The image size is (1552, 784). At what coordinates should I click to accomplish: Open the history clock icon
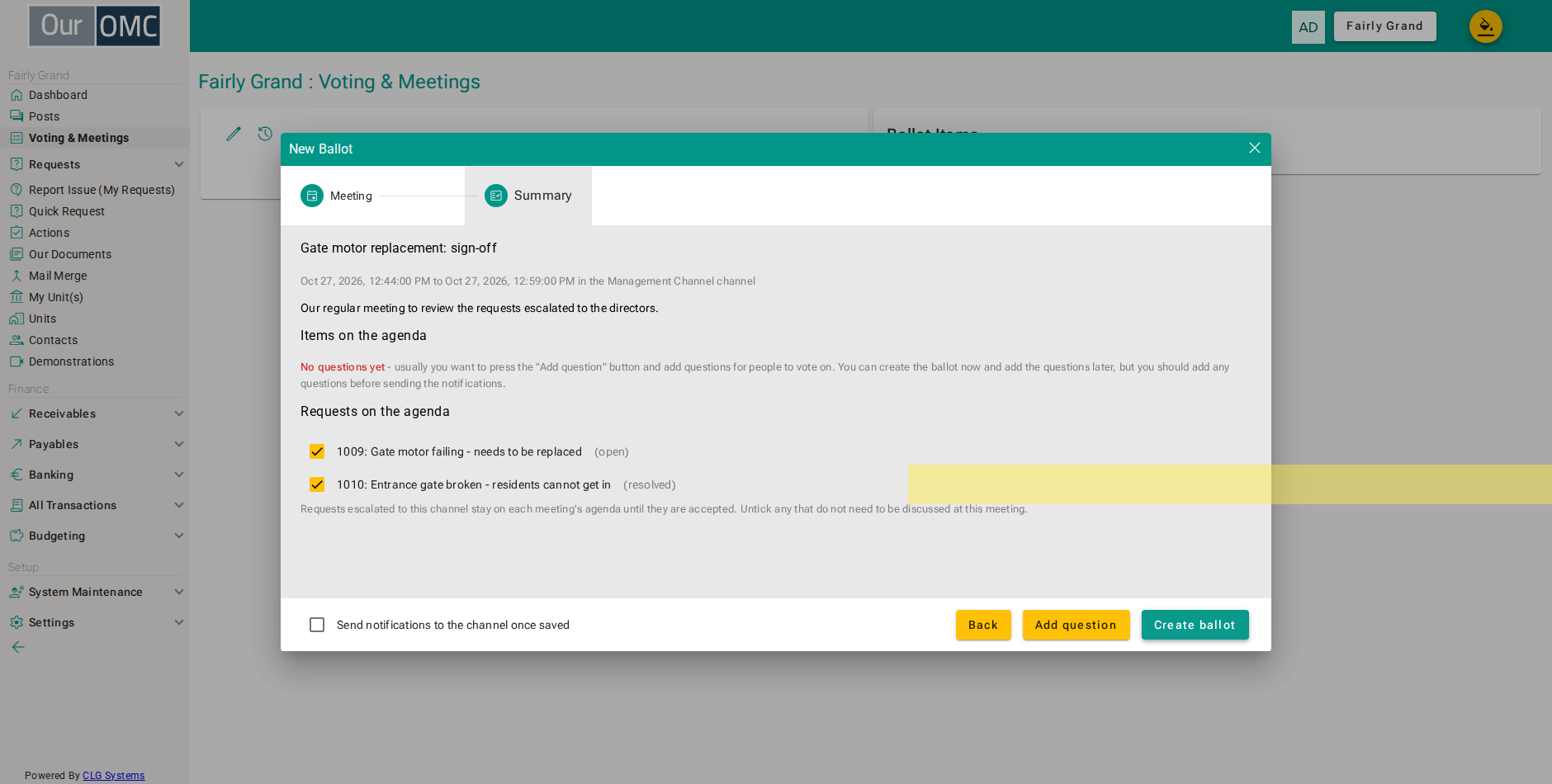point(265,134)
